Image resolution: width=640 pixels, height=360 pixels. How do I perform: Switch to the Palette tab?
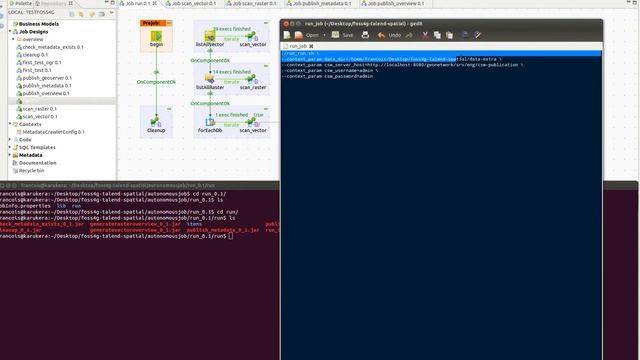20,3
